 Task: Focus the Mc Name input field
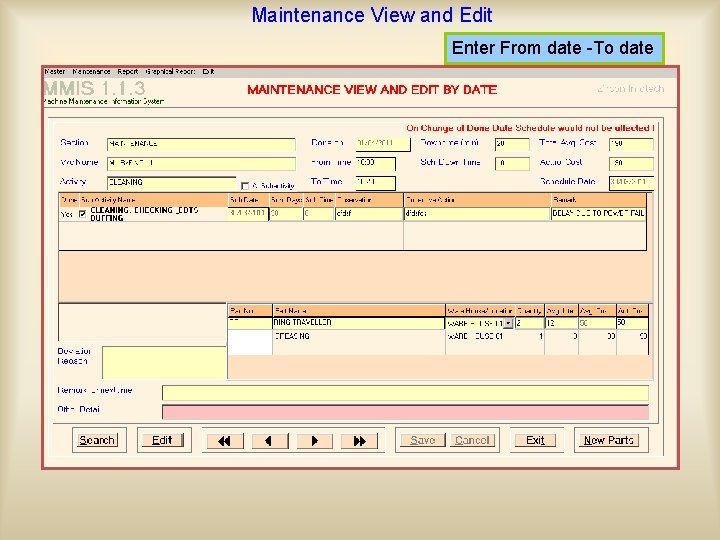201,163
